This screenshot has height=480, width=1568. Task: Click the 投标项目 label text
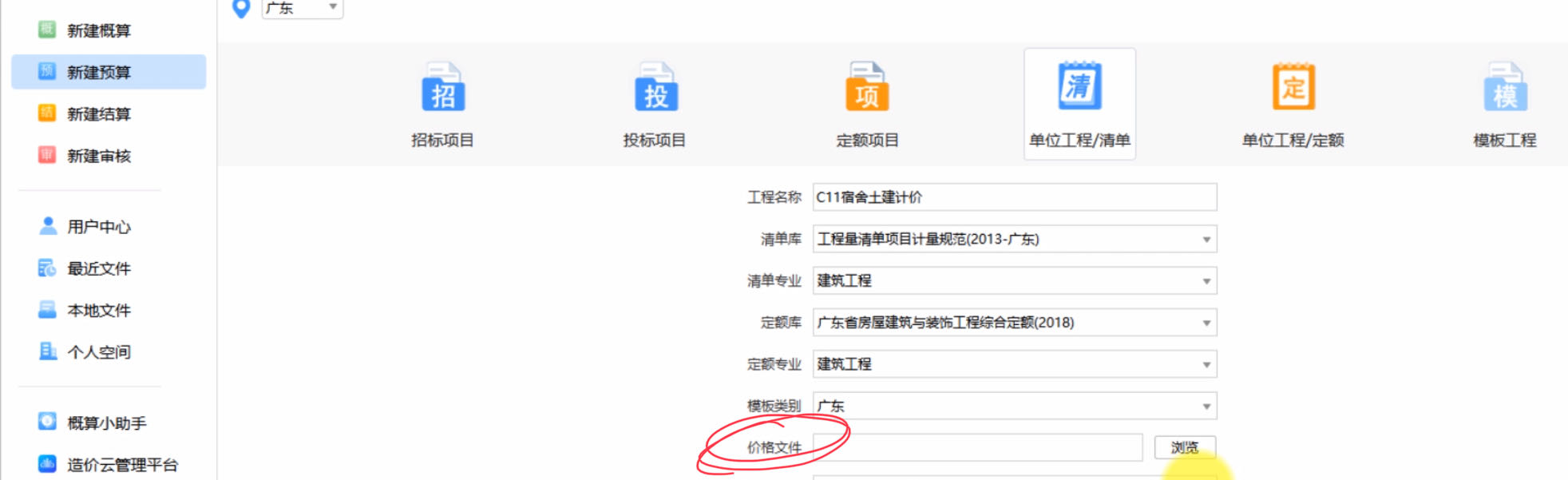(655, 140)
